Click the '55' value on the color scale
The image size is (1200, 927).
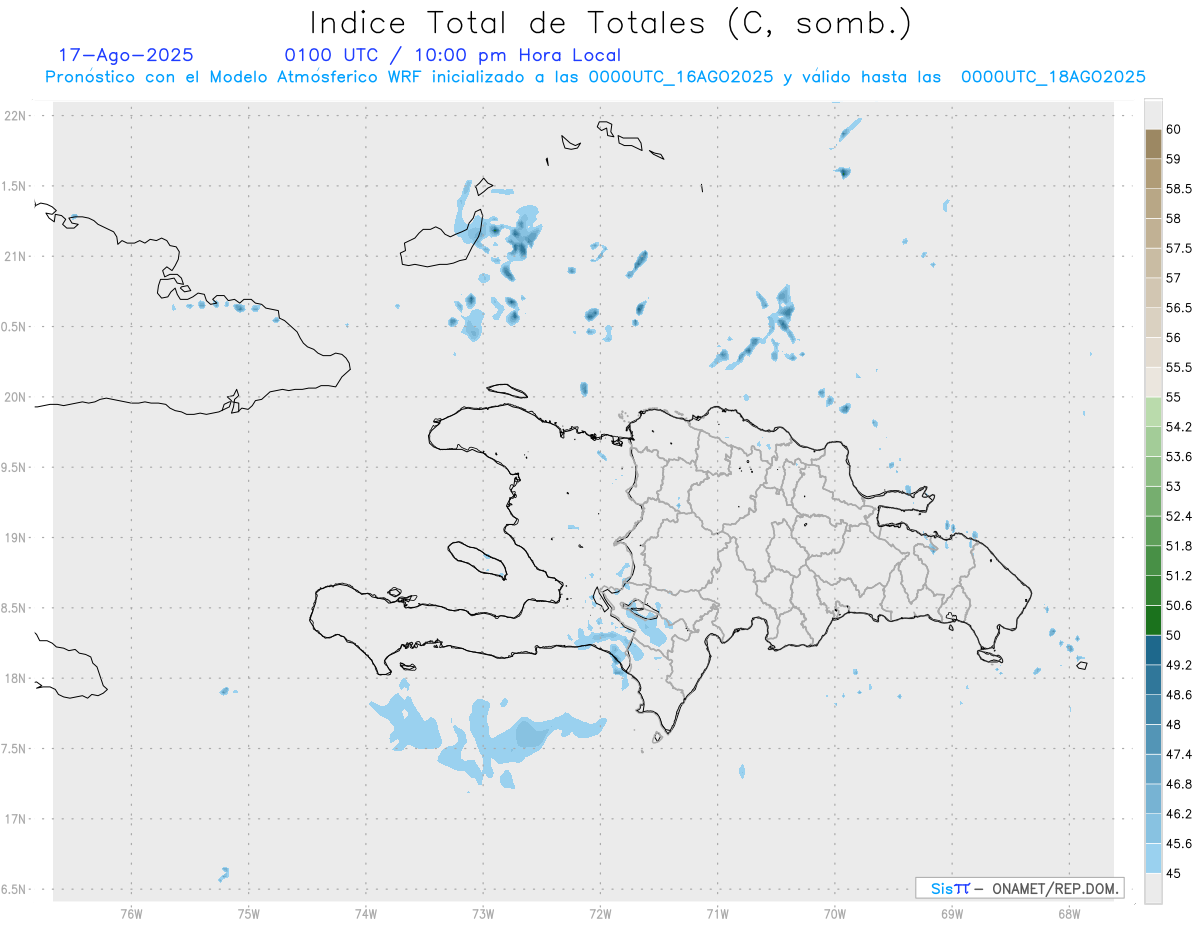point(1174,397)
